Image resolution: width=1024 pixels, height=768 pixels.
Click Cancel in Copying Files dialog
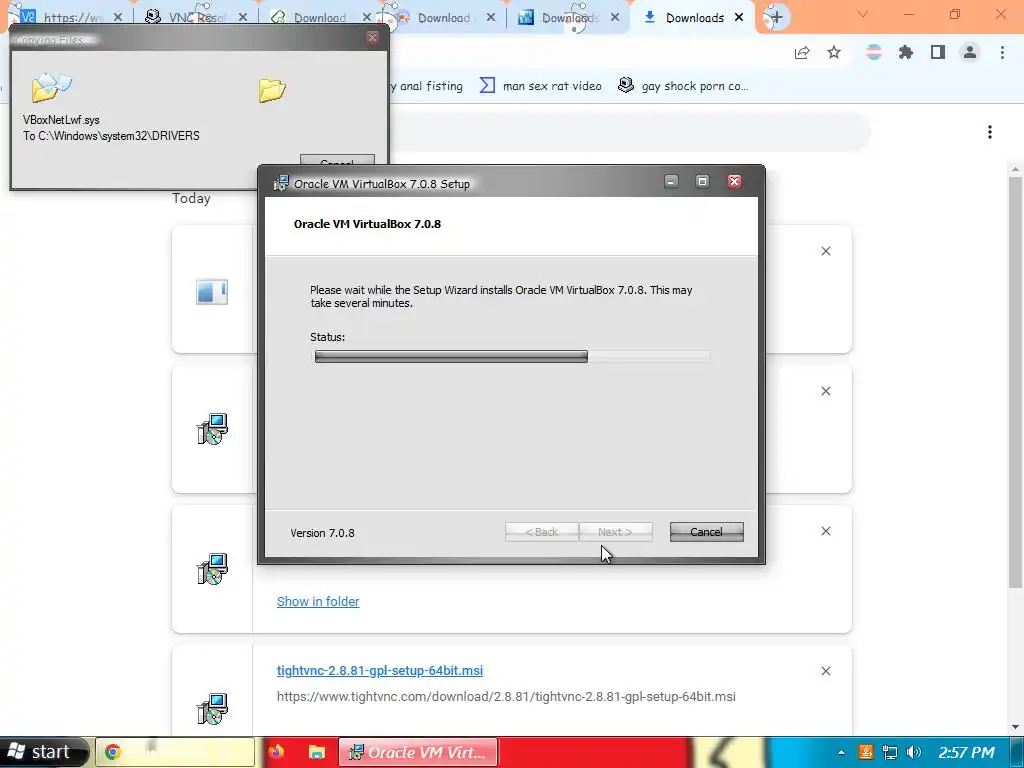(x=337, y=161)
